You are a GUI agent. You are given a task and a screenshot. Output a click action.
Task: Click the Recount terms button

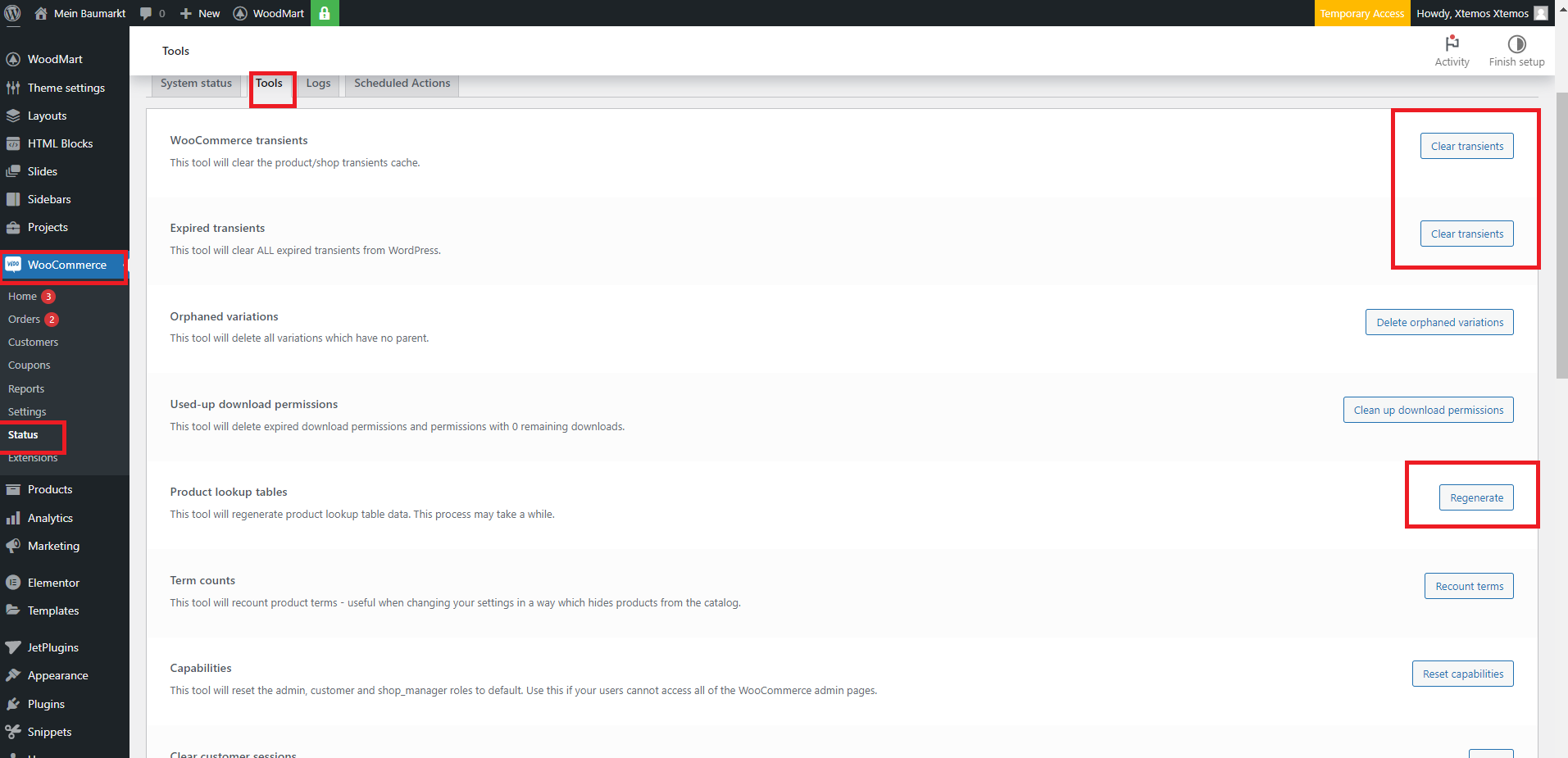pyautogui.click(x=1469, y=586)
